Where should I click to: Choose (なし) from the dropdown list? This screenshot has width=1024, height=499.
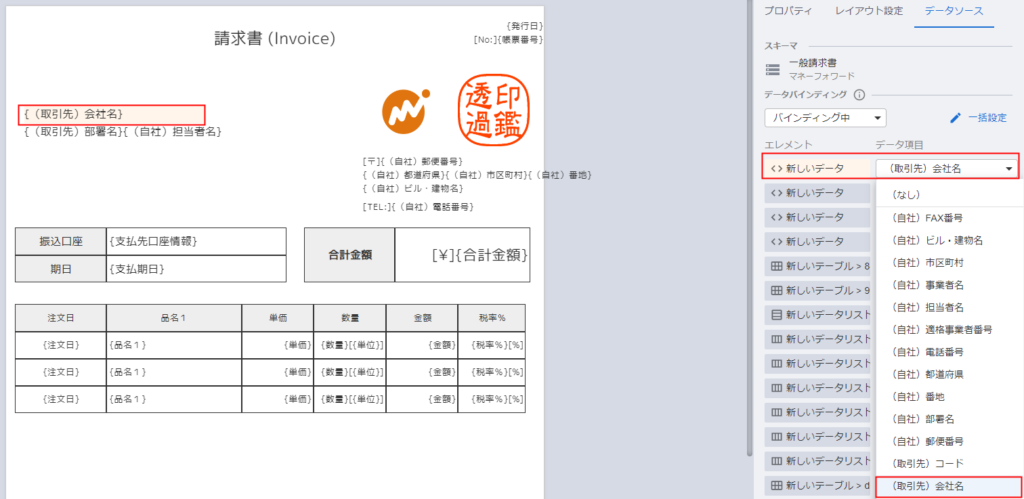pyautogui.click(x=950, y=194)
